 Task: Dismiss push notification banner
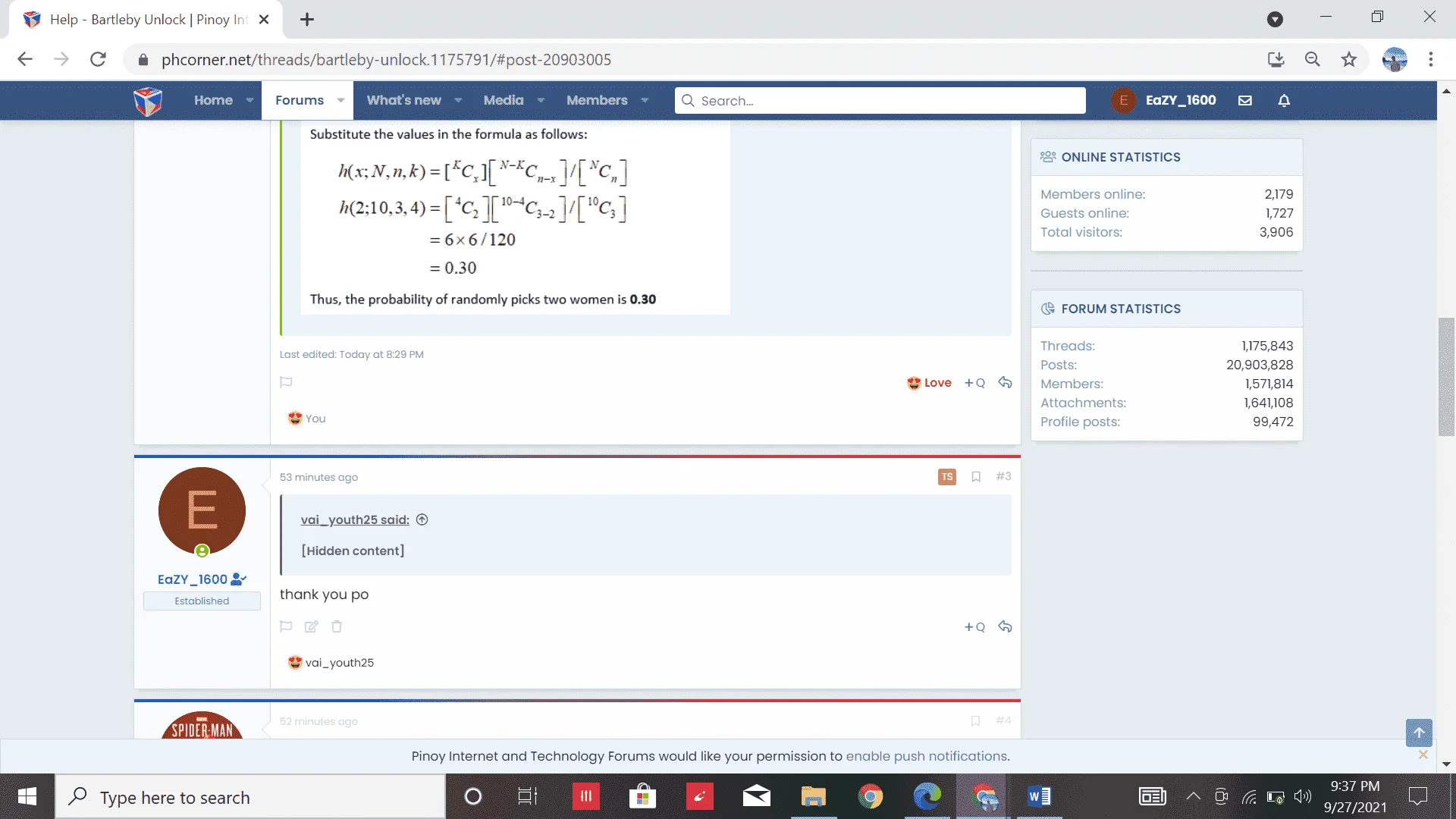pos(1423,755)
